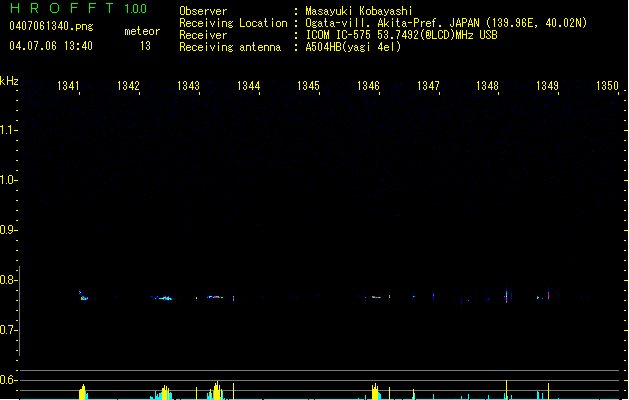
Task: Click the Receiving Location label
Action: click(x=233, y=23)
